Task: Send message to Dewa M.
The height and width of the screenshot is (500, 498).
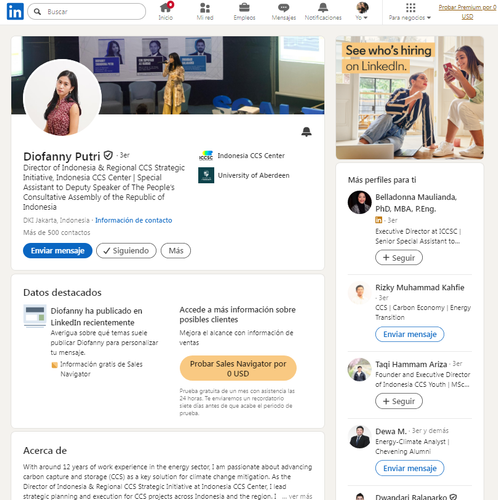Action: pyautogui.click(x=410, y=468)
